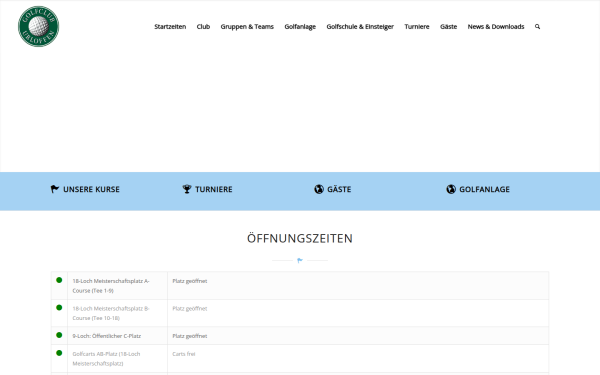This screenshot has height=375, width=600.
Task: Click green status dot for B-Course
Action: point(59,308)
